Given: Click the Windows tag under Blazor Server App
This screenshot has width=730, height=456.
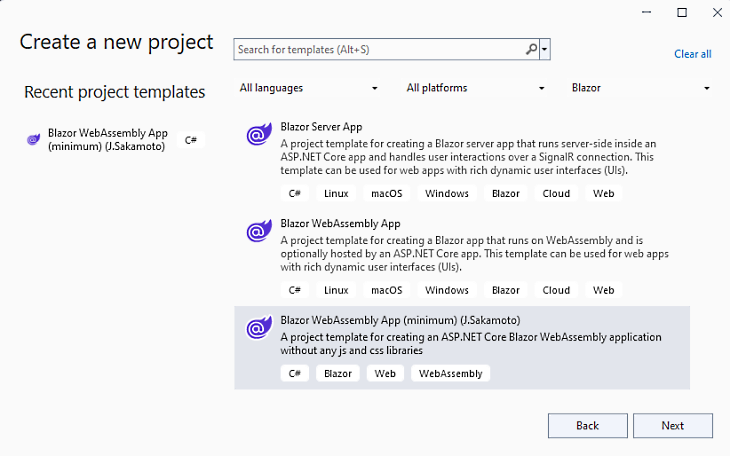Looking at the screenshot, I should [x=447, y=193].
